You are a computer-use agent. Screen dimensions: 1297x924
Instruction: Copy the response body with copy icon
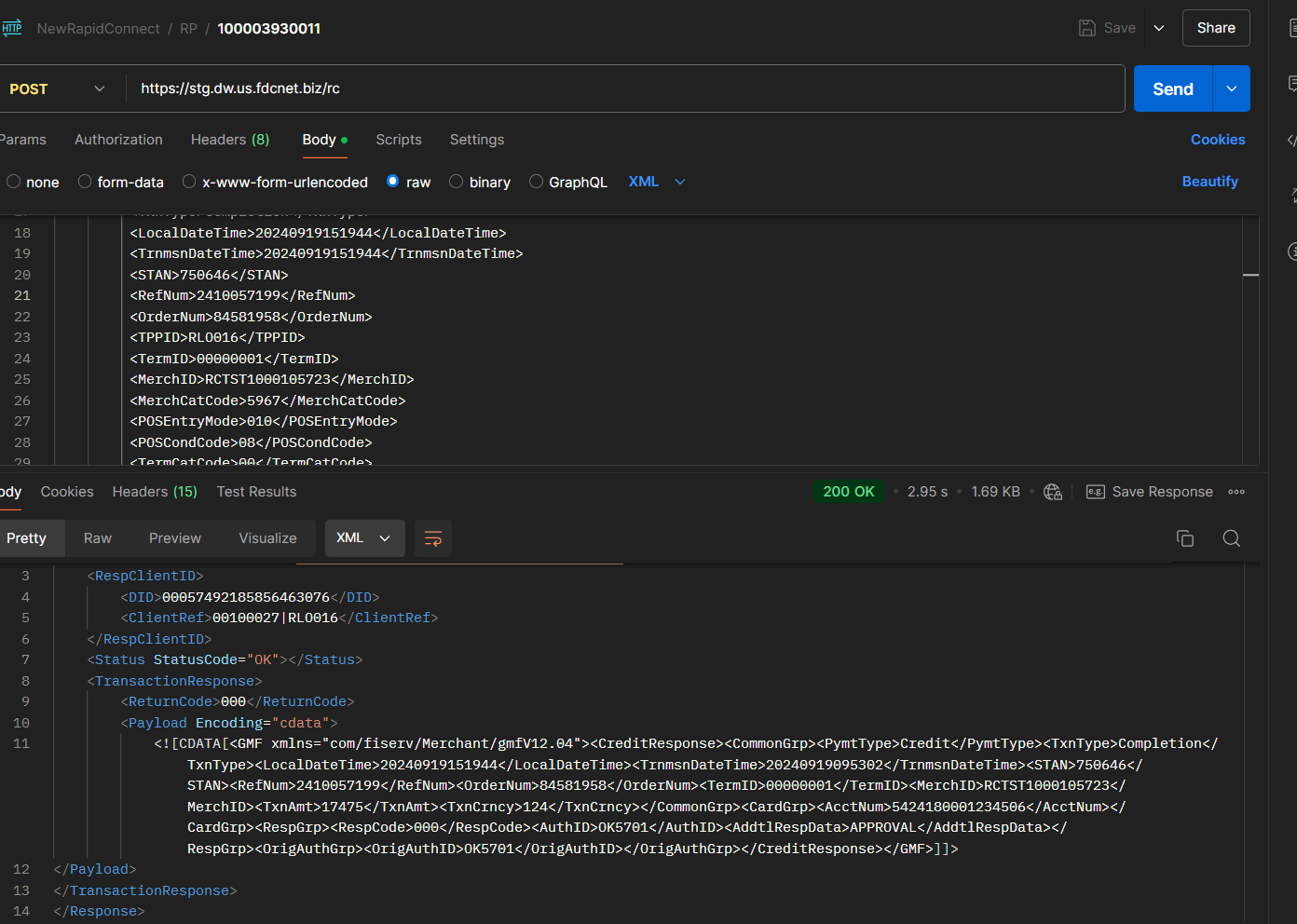(1185, 538)
